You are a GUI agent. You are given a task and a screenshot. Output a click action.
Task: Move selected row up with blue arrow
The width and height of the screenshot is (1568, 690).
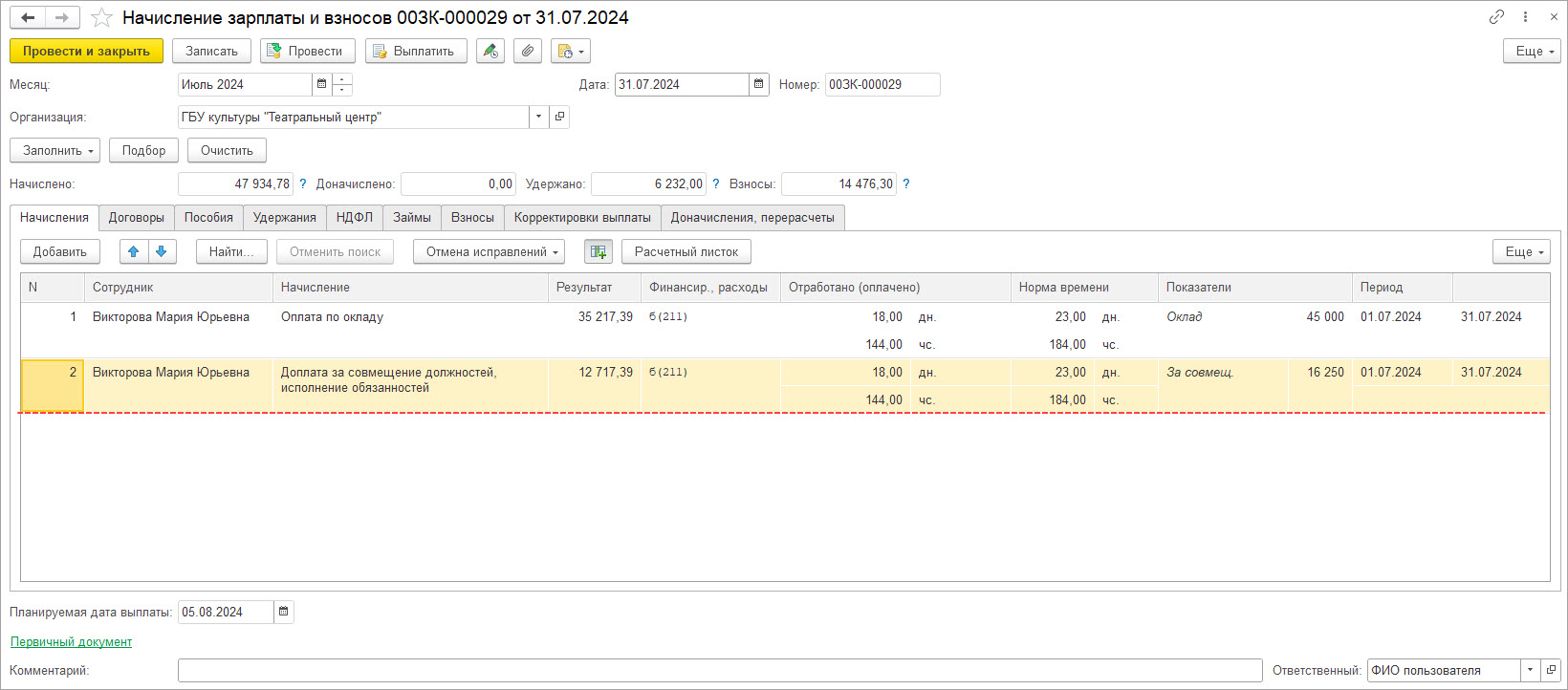point(134,251)
